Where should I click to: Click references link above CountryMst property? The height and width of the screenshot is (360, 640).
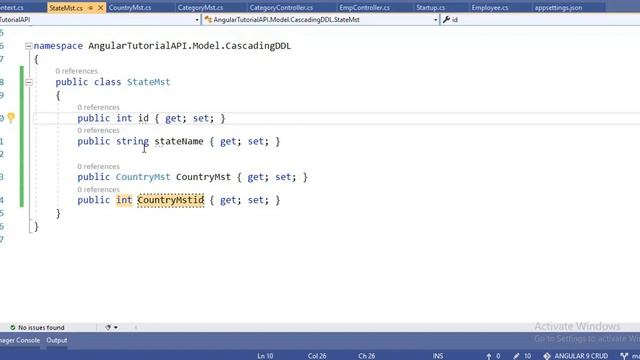(98, 167)
